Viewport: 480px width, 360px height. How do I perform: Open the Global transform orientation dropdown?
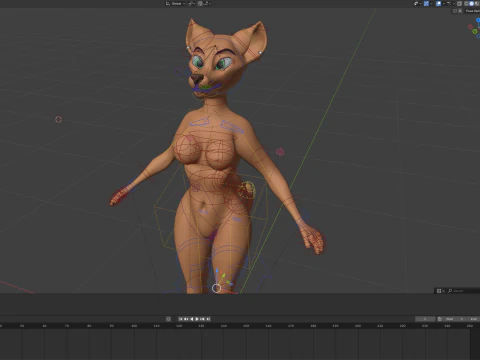175,3
